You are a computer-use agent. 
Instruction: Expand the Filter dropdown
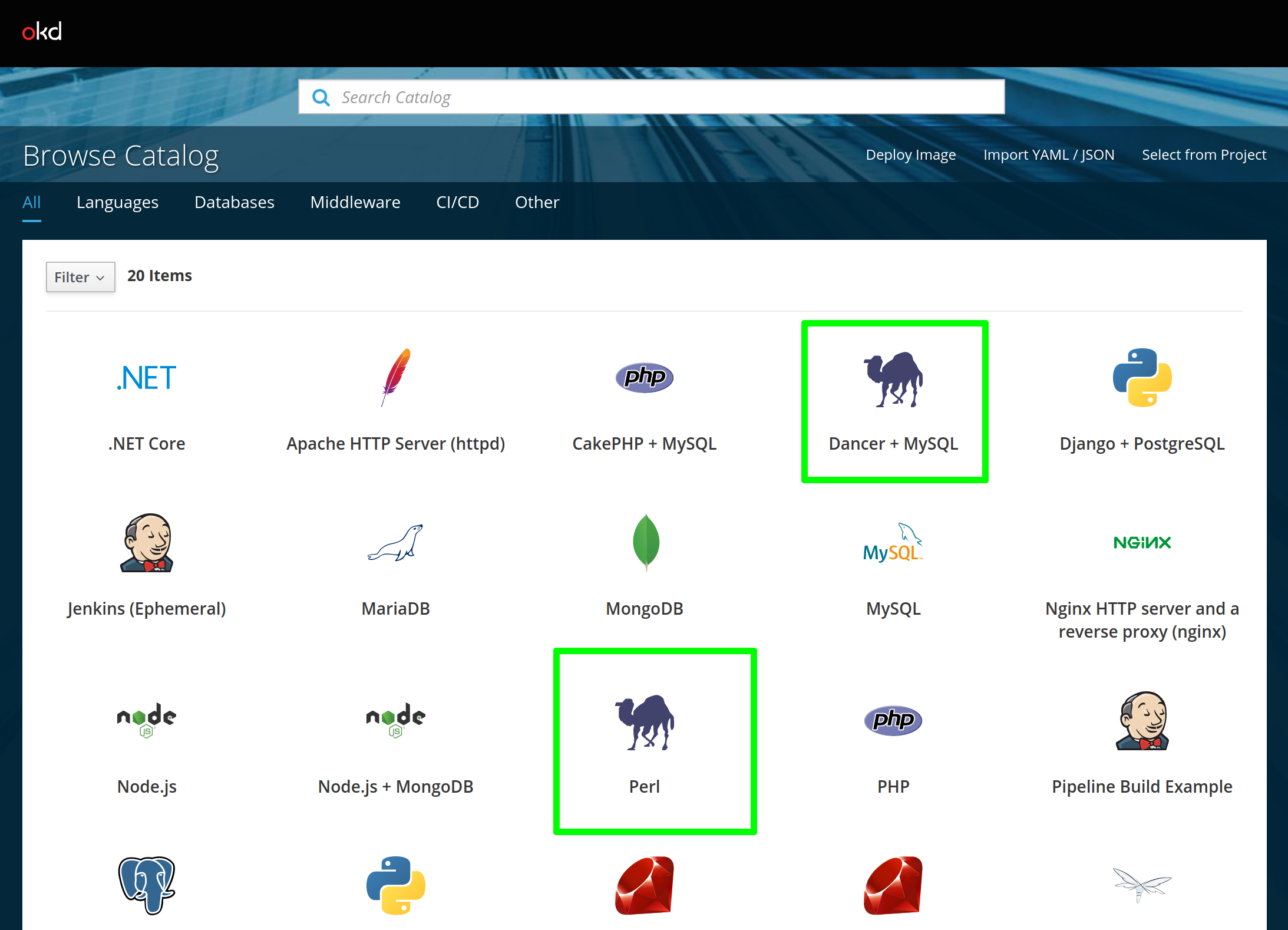click(x=80, y=277)
